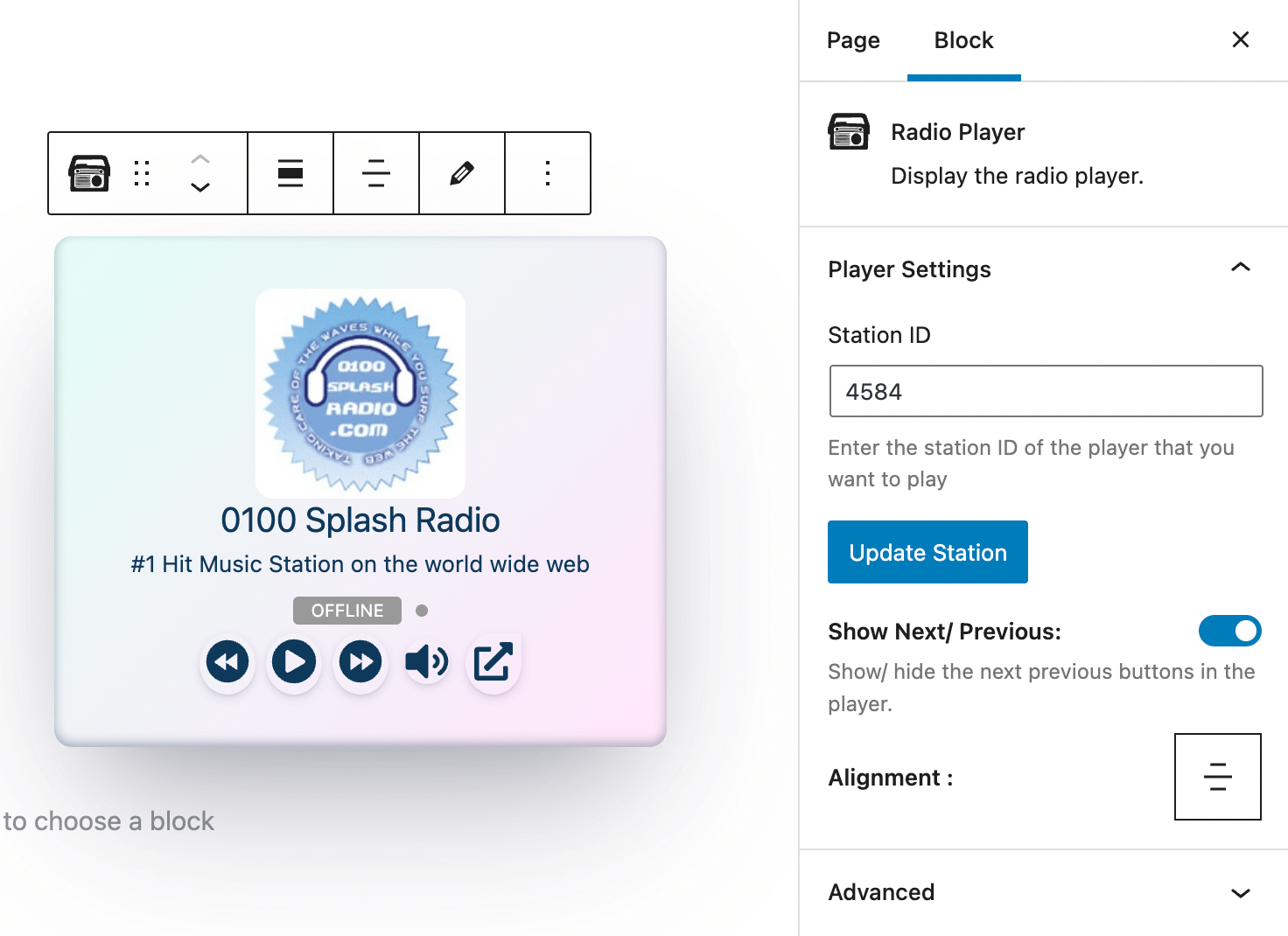
Task: Expand the Advanced section
Action: coord(1240,892)
